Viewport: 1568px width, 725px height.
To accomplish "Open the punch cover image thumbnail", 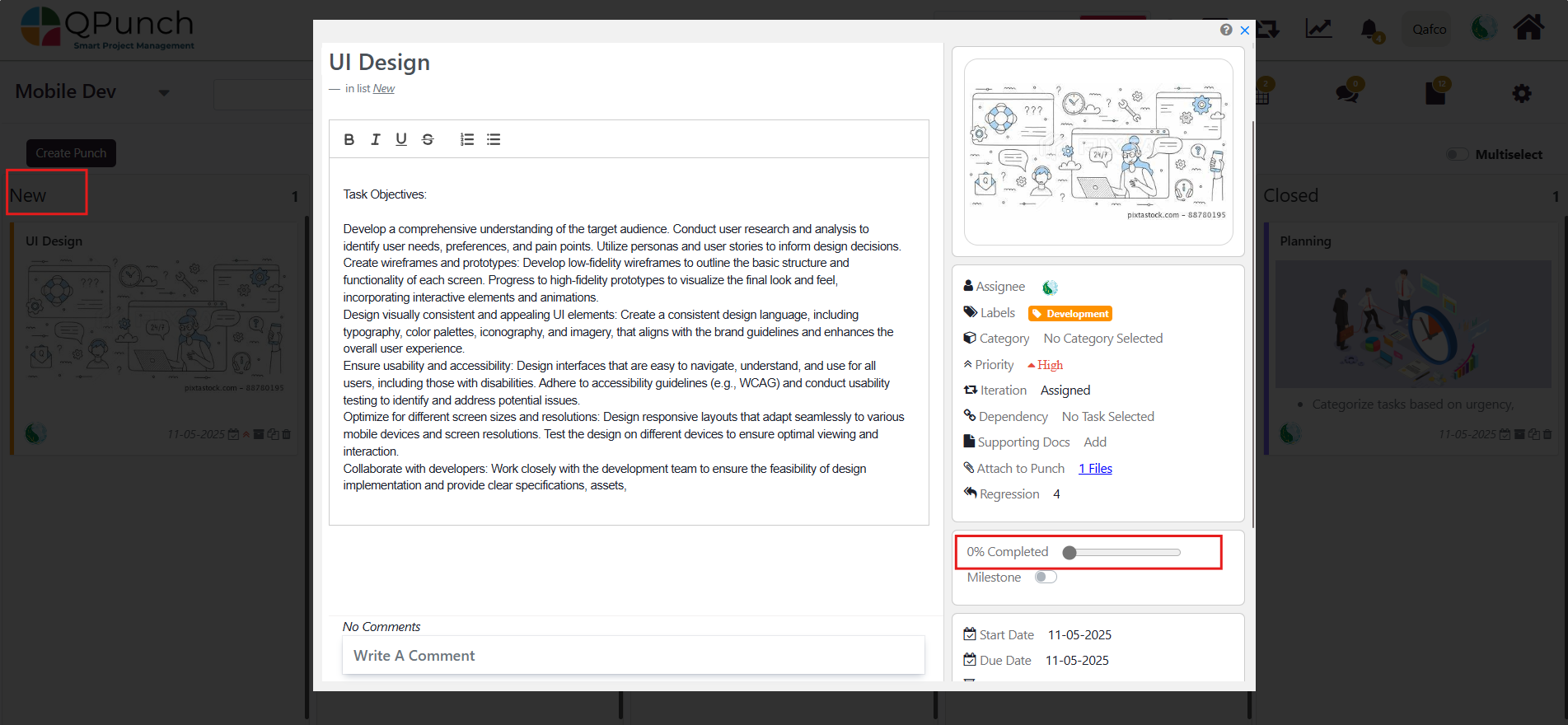I will [1098, 152].
